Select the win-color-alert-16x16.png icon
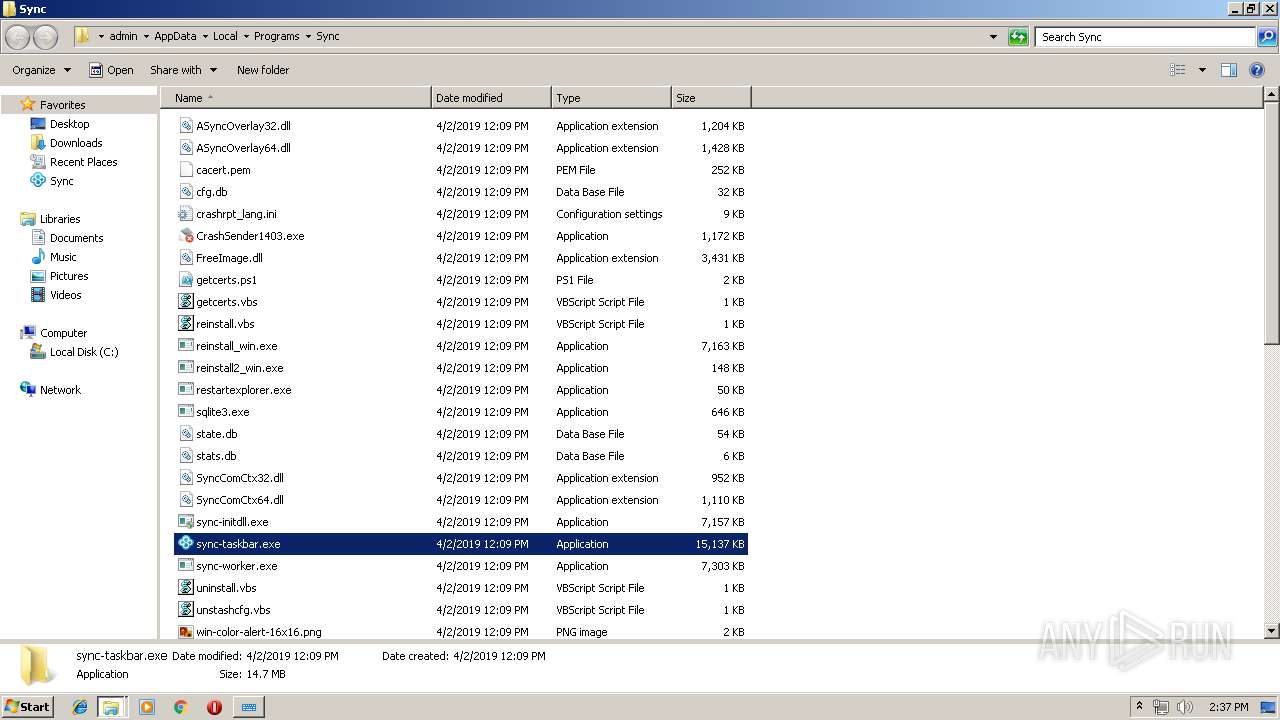Image resolution: width=1280 pixels, height=720 pixels. tap(185, 631)
